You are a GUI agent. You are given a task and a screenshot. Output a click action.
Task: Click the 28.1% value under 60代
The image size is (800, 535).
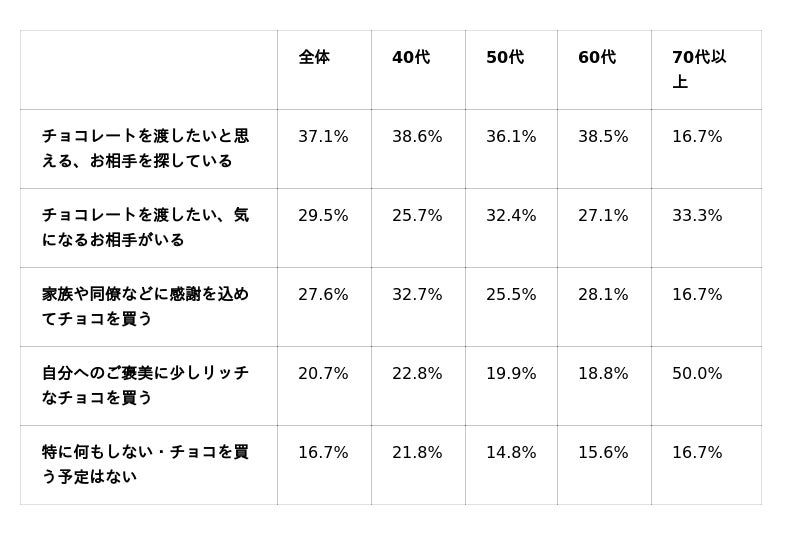(x=603, y=295)
